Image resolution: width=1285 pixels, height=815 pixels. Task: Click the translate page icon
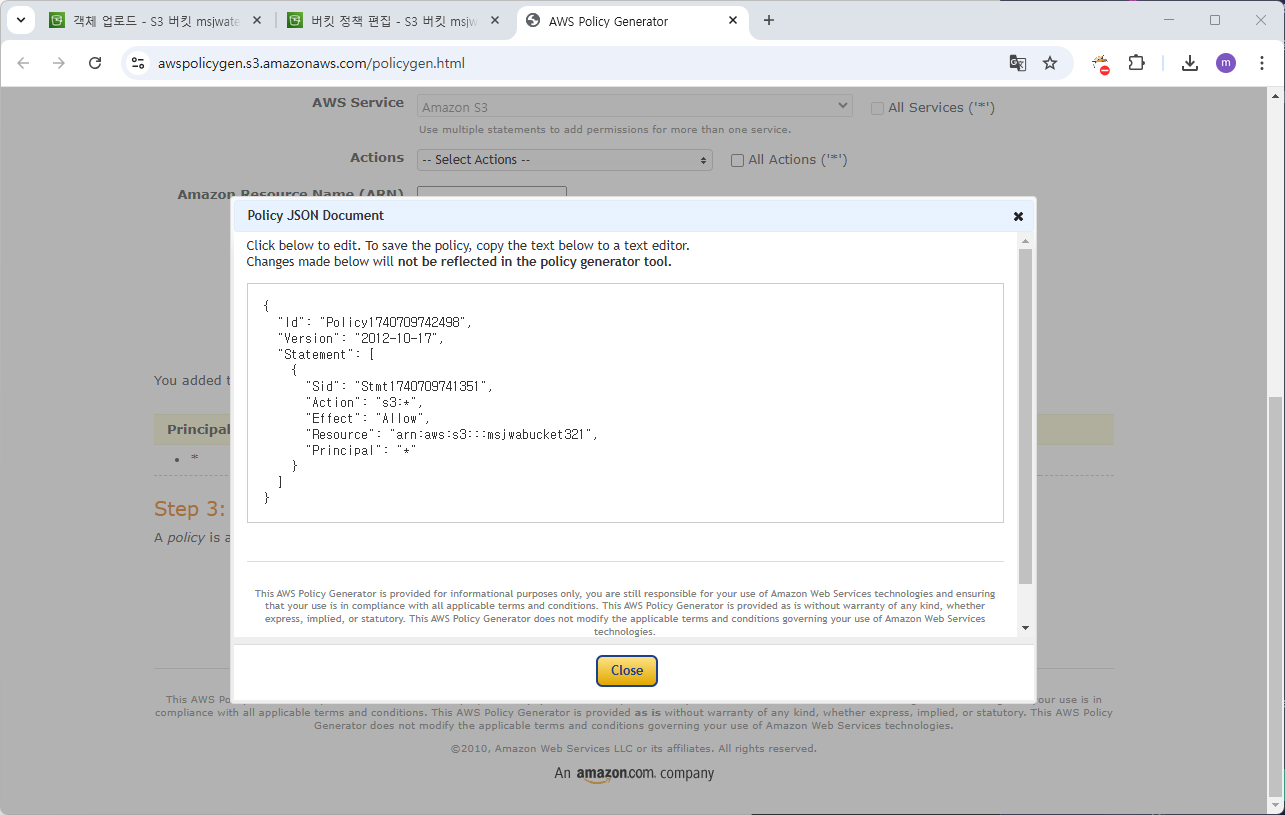point(1018,63)
